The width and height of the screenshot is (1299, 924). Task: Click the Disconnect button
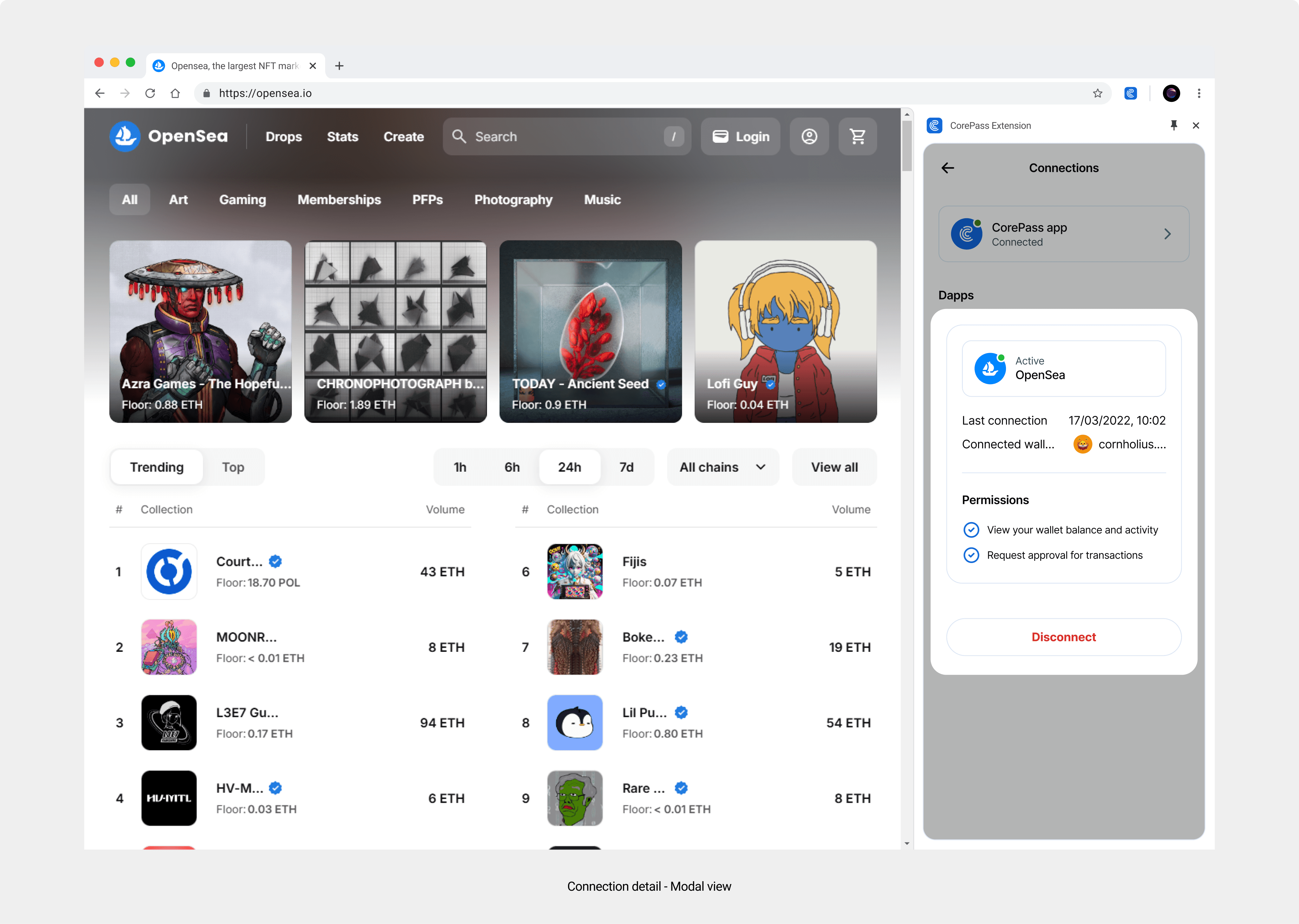click(1063, 637)
